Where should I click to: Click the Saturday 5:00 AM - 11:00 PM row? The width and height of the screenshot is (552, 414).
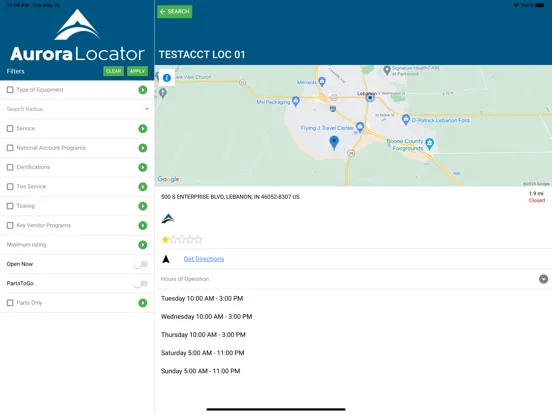click(202, 353)
